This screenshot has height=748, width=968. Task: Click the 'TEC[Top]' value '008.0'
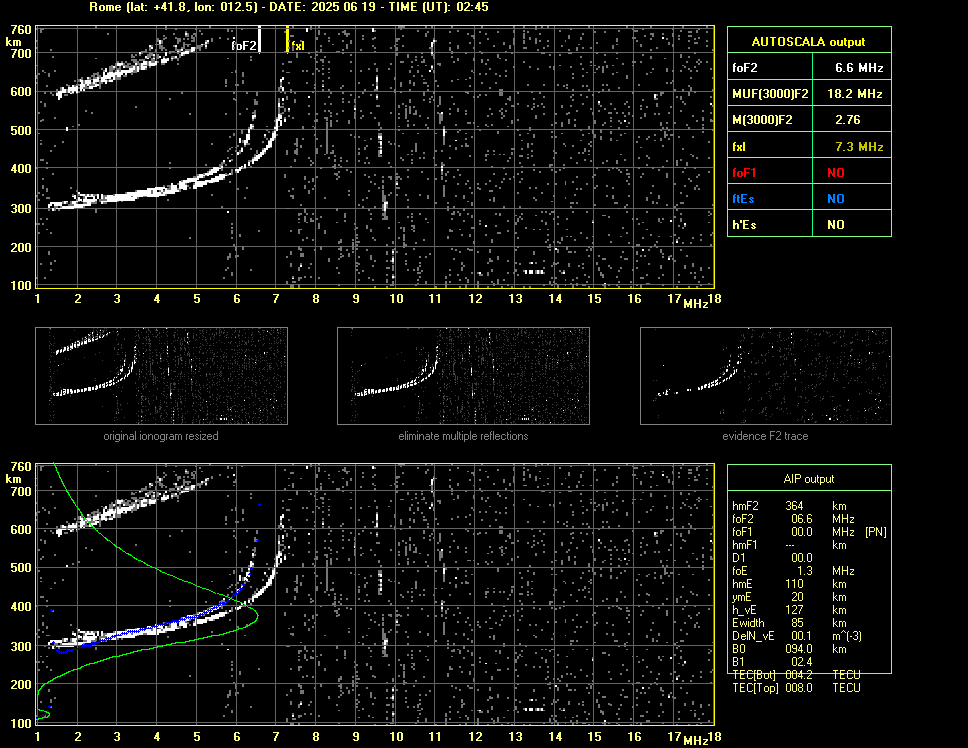[x=799, y=688]
